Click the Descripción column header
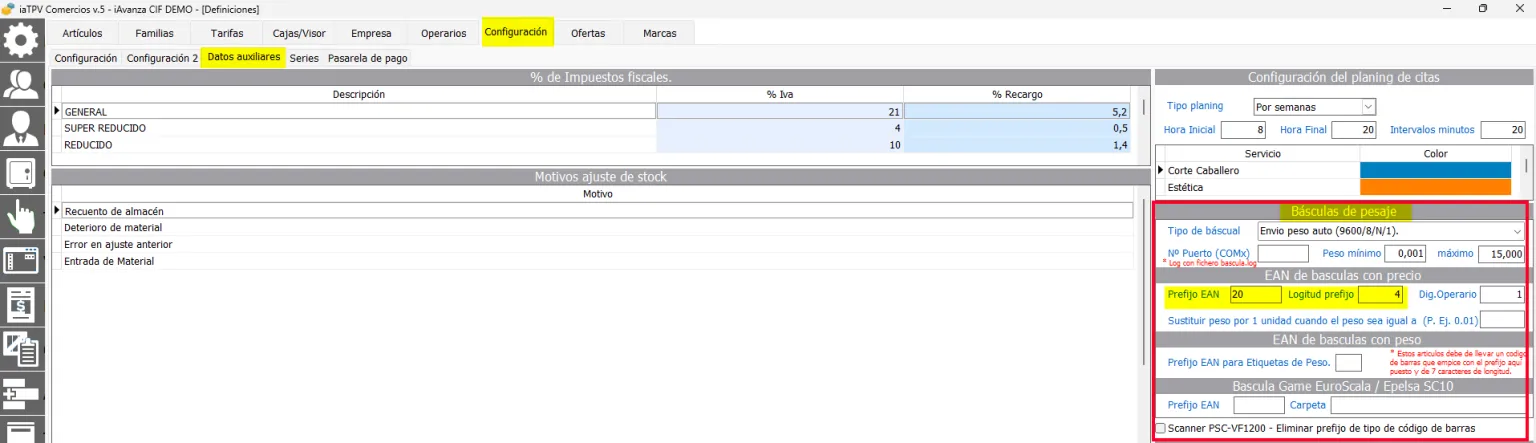1536x443 pixels. pyautogui.click(x=359, y=94)
